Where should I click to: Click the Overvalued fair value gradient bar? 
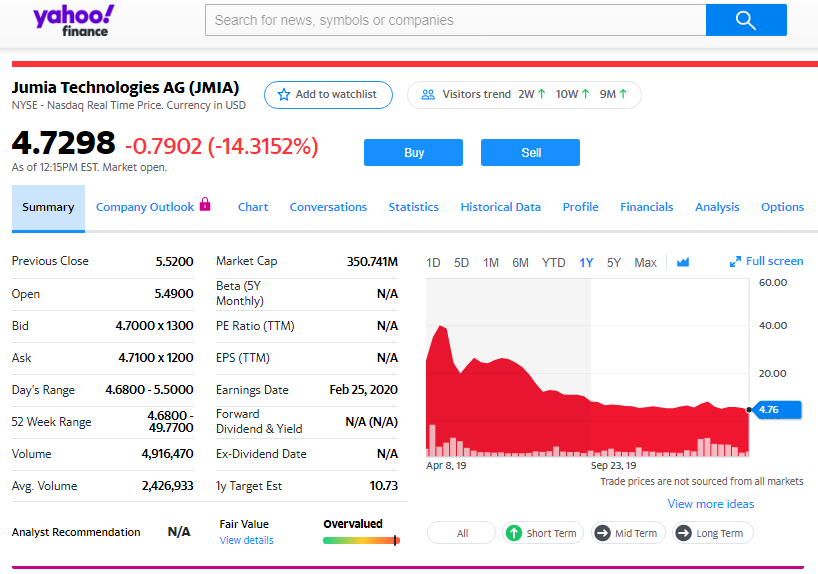[361, 541]
